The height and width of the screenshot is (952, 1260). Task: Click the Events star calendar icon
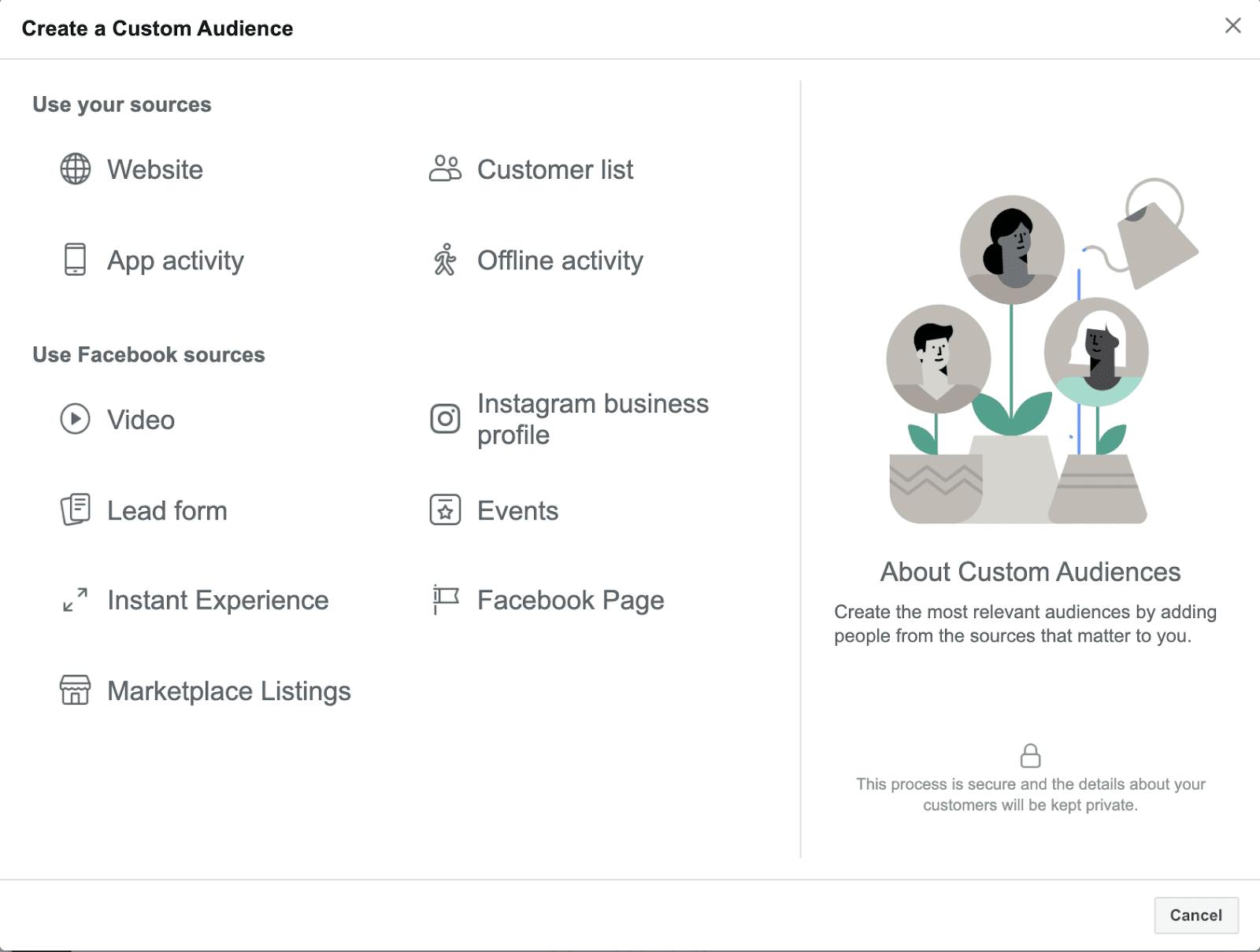[x=445, y=510]
